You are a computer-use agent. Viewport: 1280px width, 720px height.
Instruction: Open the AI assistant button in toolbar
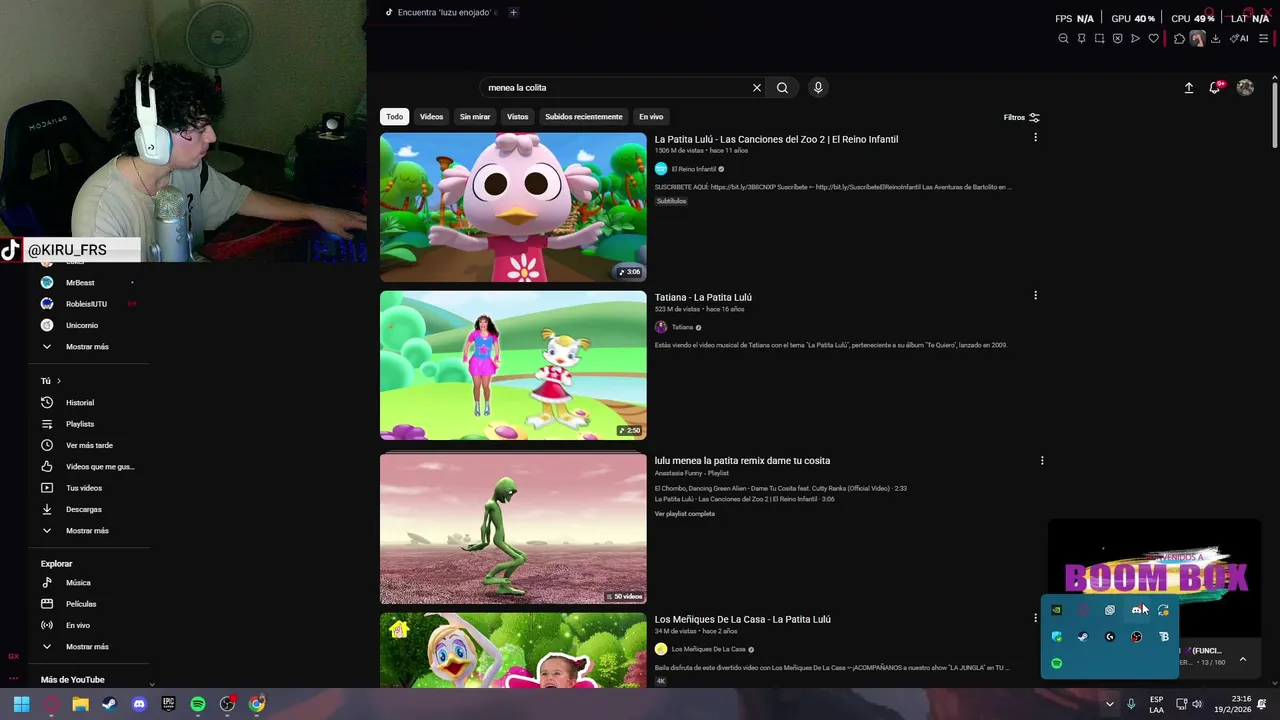(x=1239, y=39)
